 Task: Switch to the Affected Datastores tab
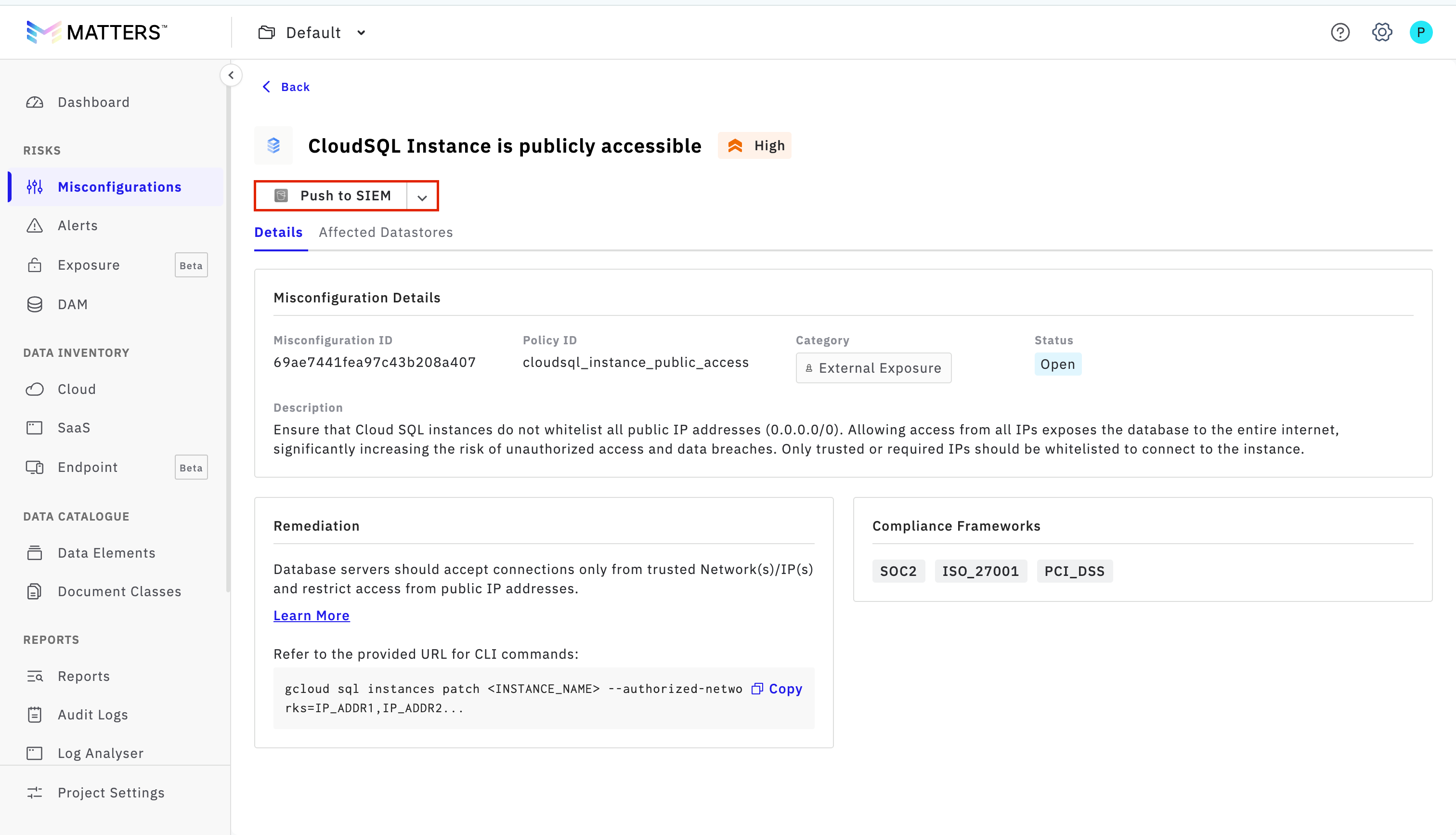[x=386, y=232]
